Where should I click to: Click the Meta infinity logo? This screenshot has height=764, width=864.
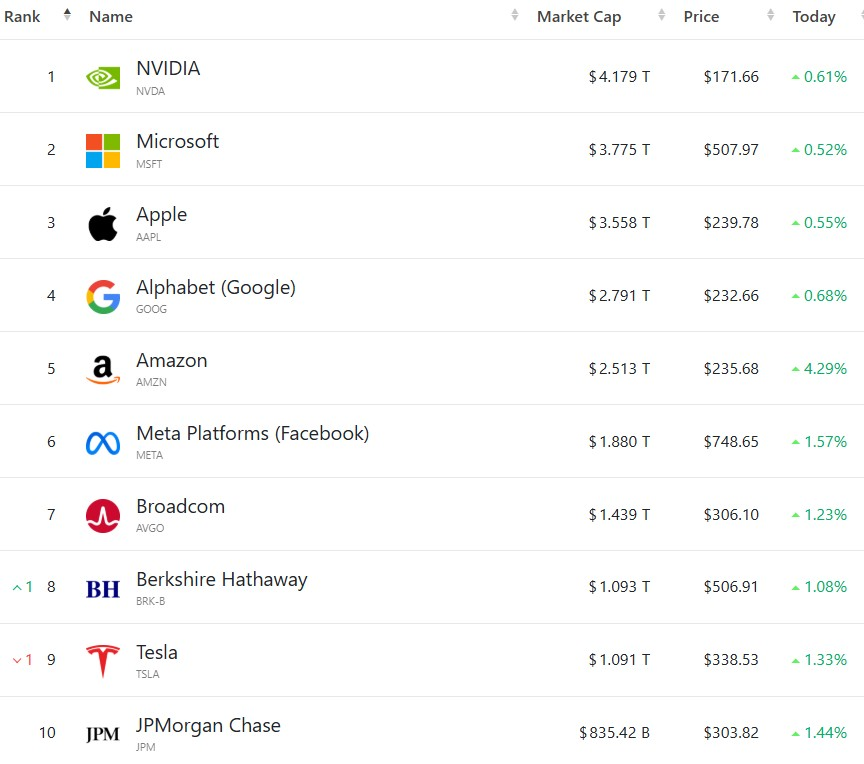point(103,443)
